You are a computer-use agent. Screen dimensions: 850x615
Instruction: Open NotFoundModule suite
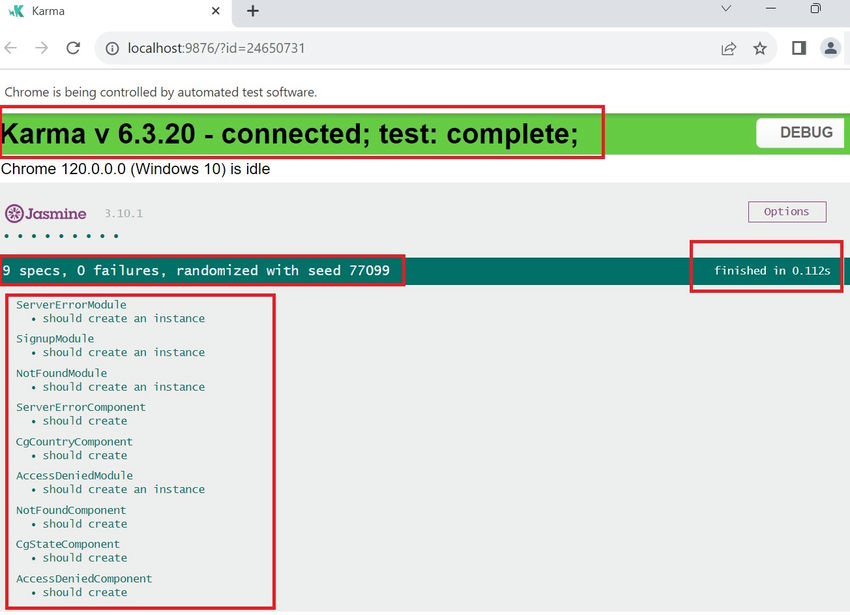pyautogui.click(x=61, y=373)
